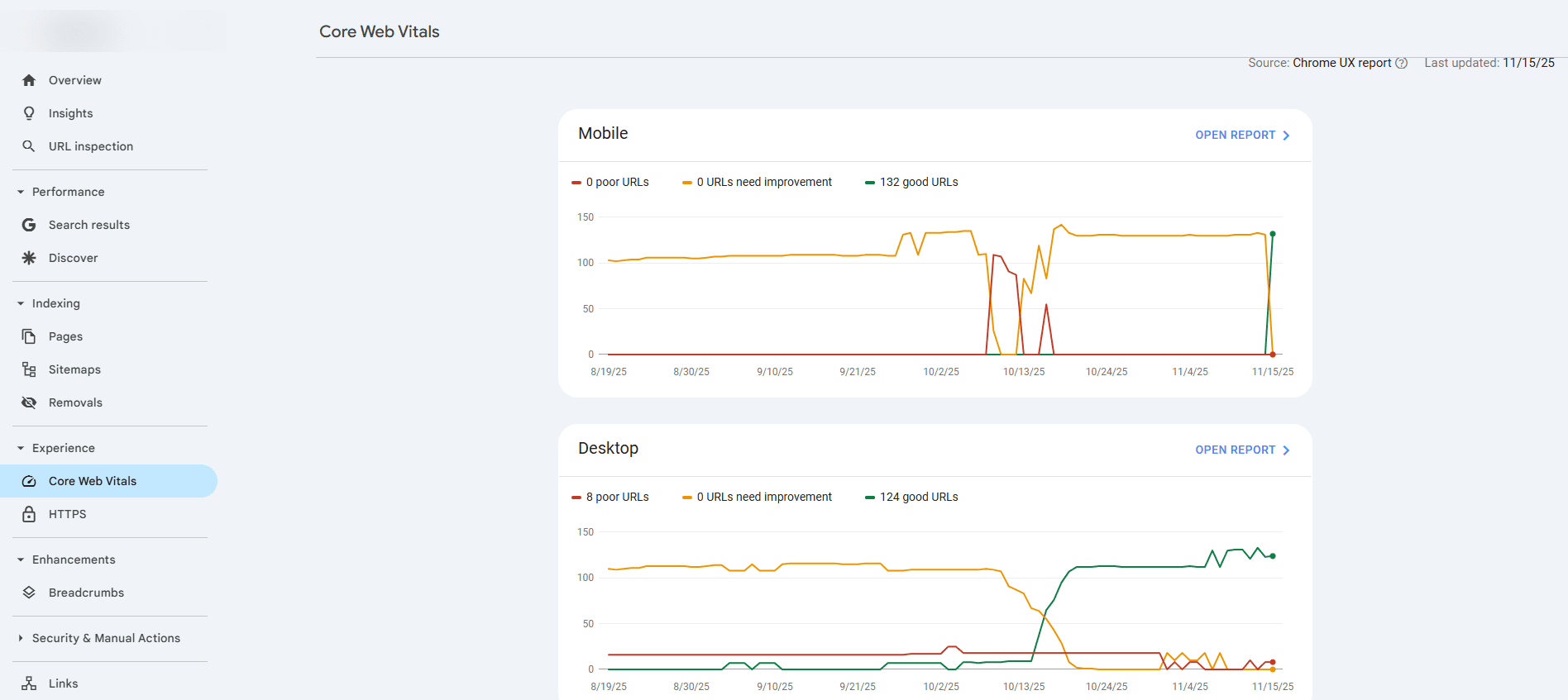This screenshot has width=1568, height=700.
Task: Click the Last updated 11/15/25 date
Action: tap(1528, 63)
